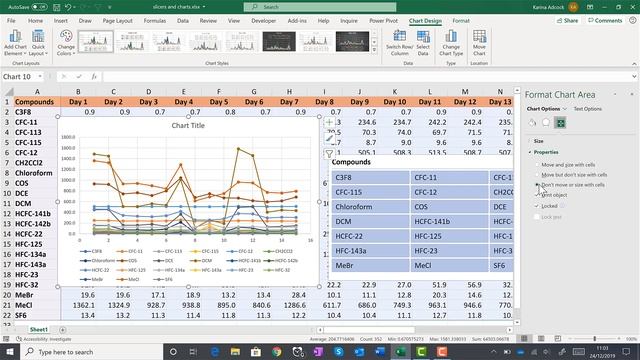
Task: Click the Share button
Action: [567, 20]
